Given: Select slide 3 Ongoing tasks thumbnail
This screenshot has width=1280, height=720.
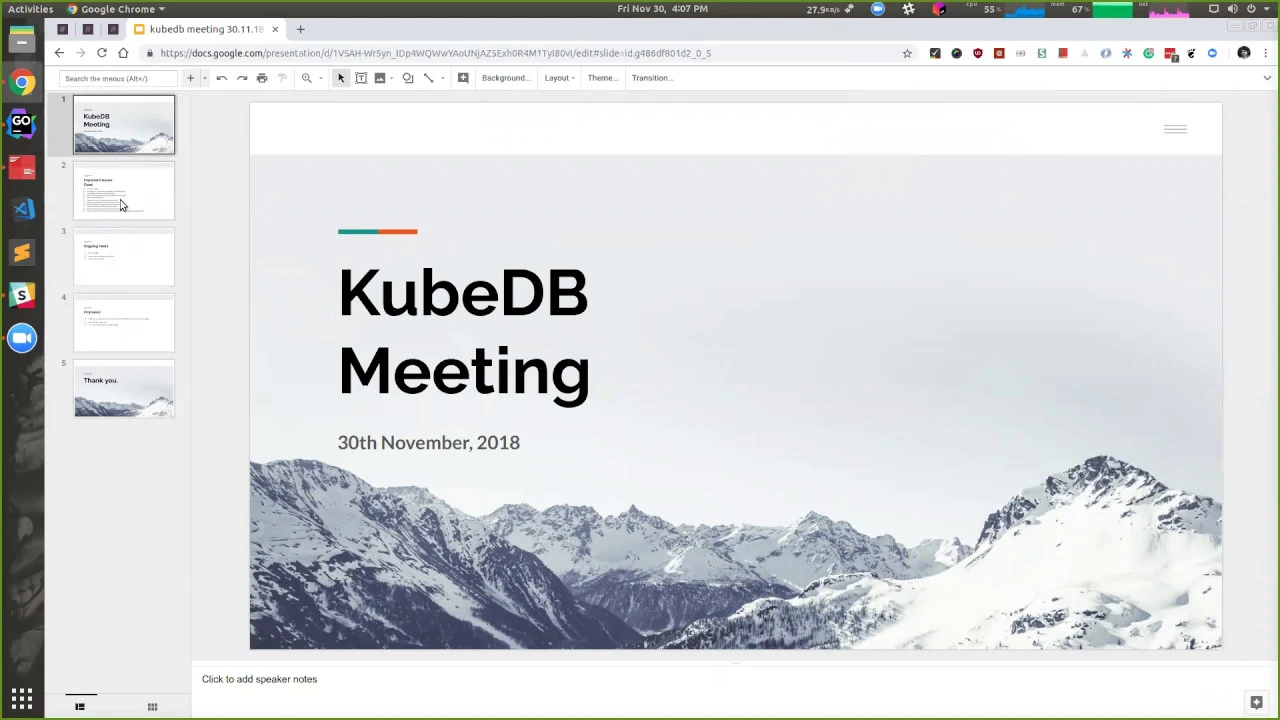Looking at the screenshot, I should 124,257.
